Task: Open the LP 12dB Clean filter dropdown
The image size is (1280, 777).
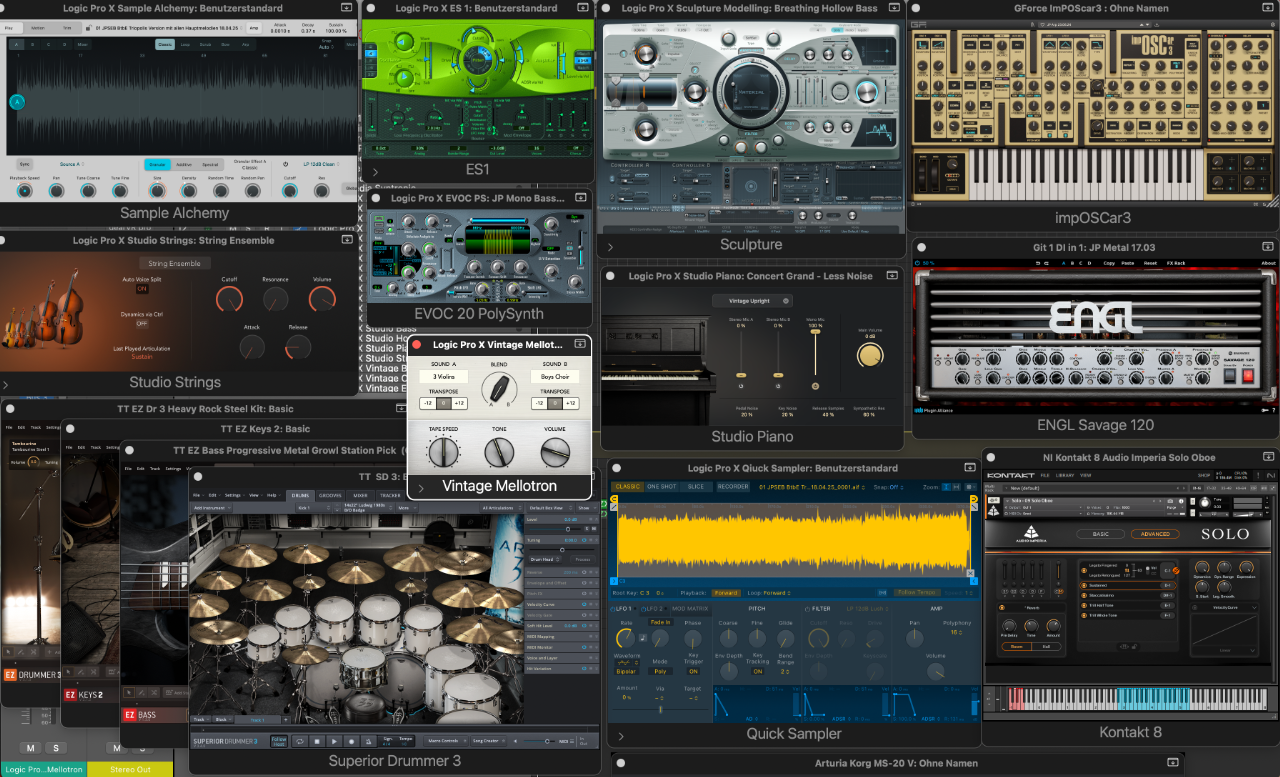Action: pos(321,163)
